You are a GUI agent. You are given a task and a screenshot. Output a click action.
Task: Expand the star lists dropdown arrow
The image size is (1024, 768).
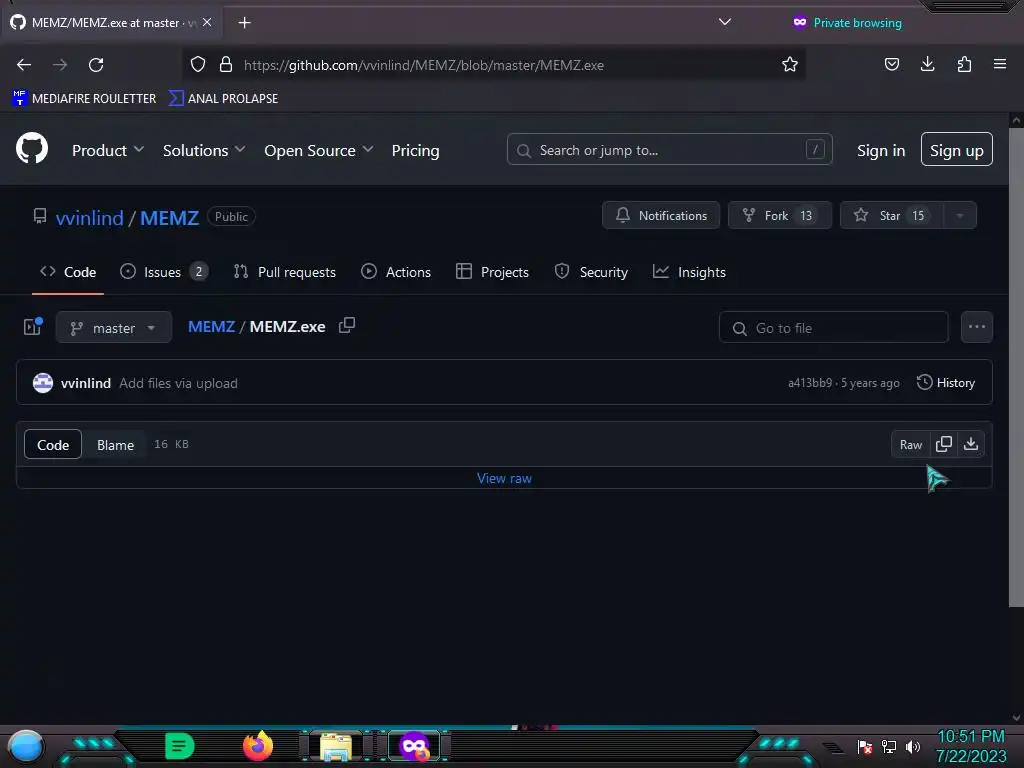coord(959,216)
